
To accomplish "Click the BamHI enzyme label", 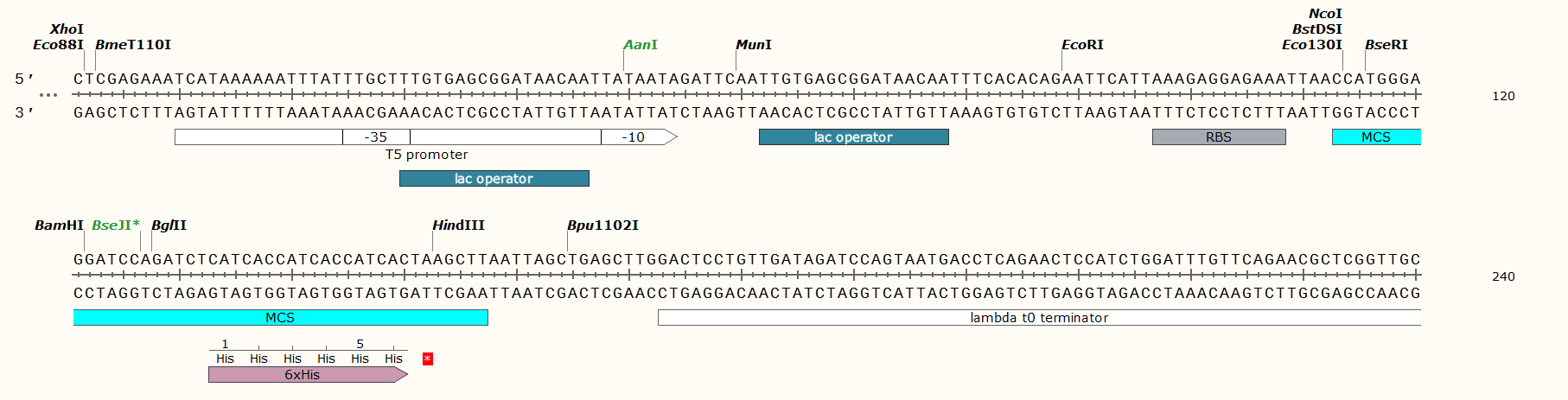I will coord(59,225).
